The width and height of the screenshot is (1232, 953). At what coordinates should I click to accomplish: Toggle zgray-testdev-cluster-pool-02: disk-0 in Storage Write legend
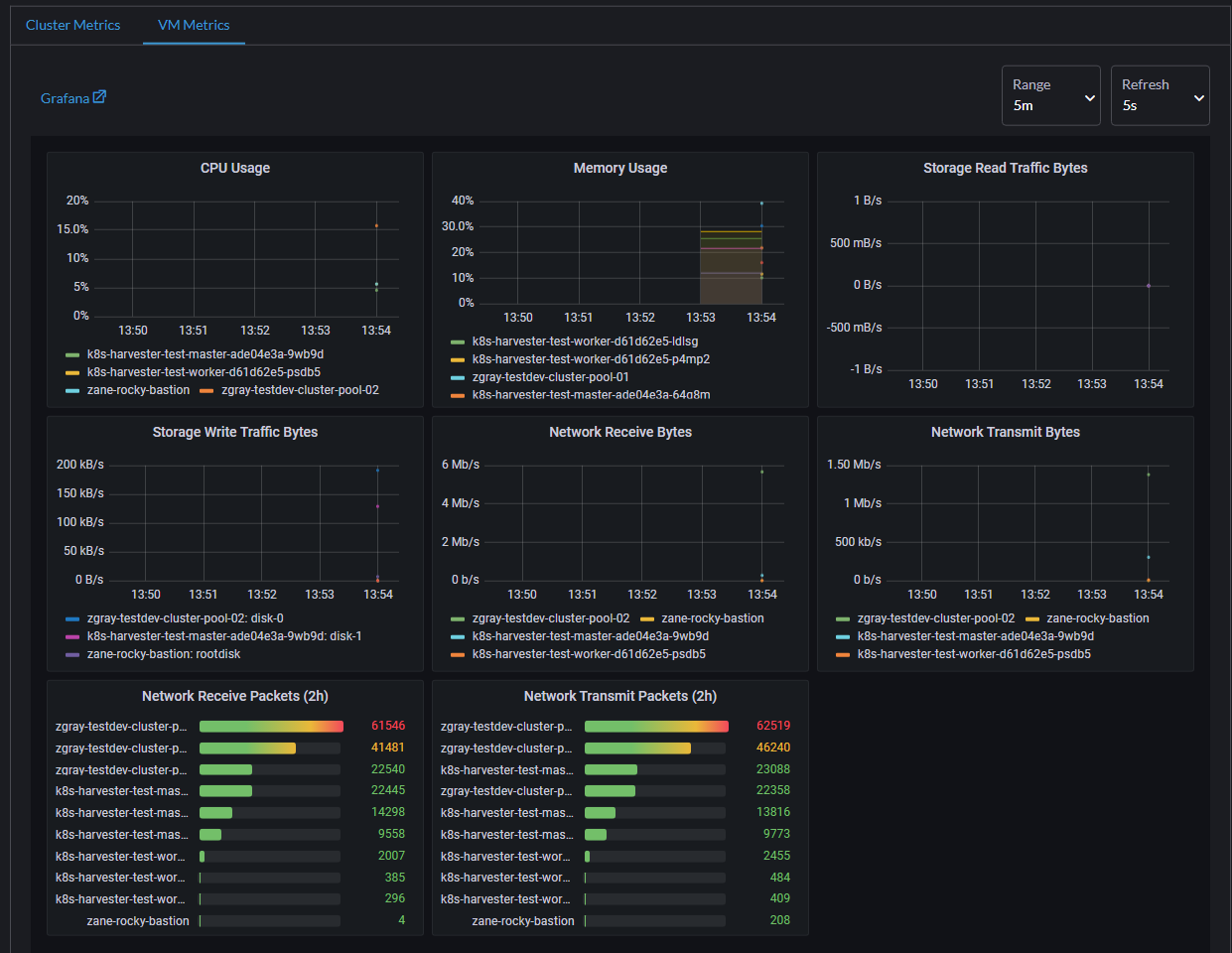tap(185, 618)
